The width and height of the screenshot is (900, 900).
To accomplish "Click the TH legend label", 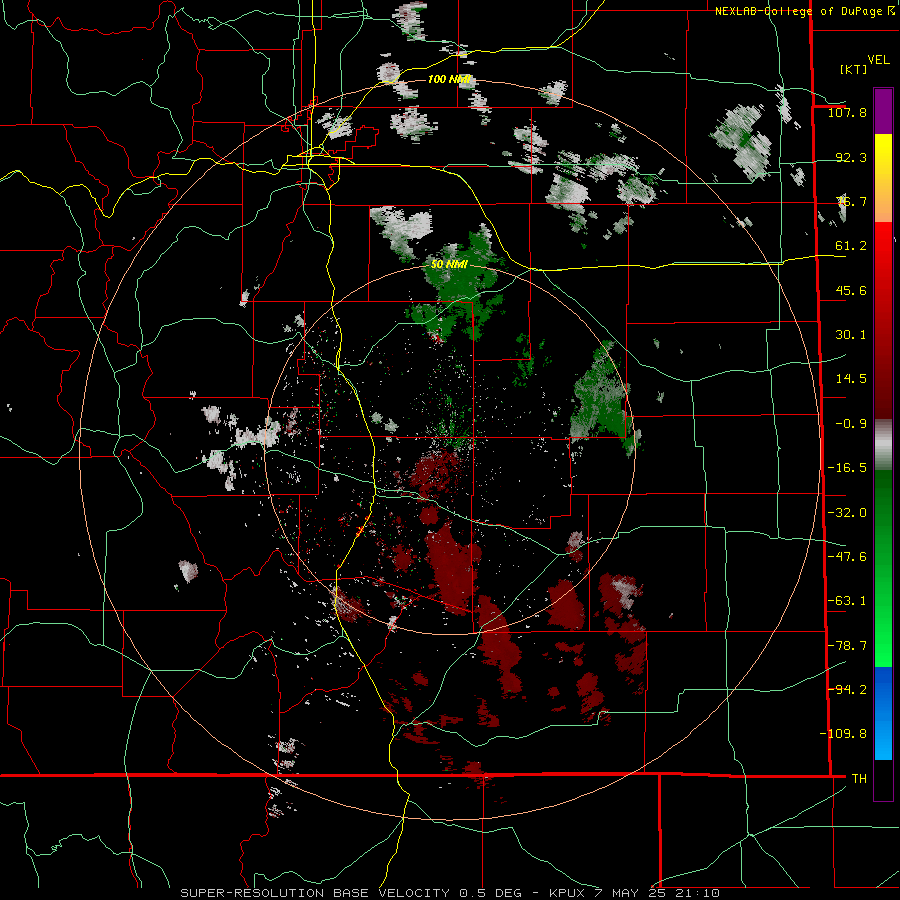I will click(859, 779).
